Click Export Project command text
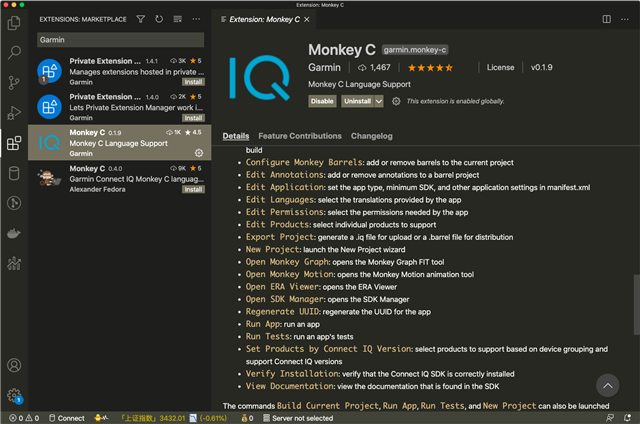The width and height of the screenshot is (640, 424). pyautogui.click(x=280, y=237)
